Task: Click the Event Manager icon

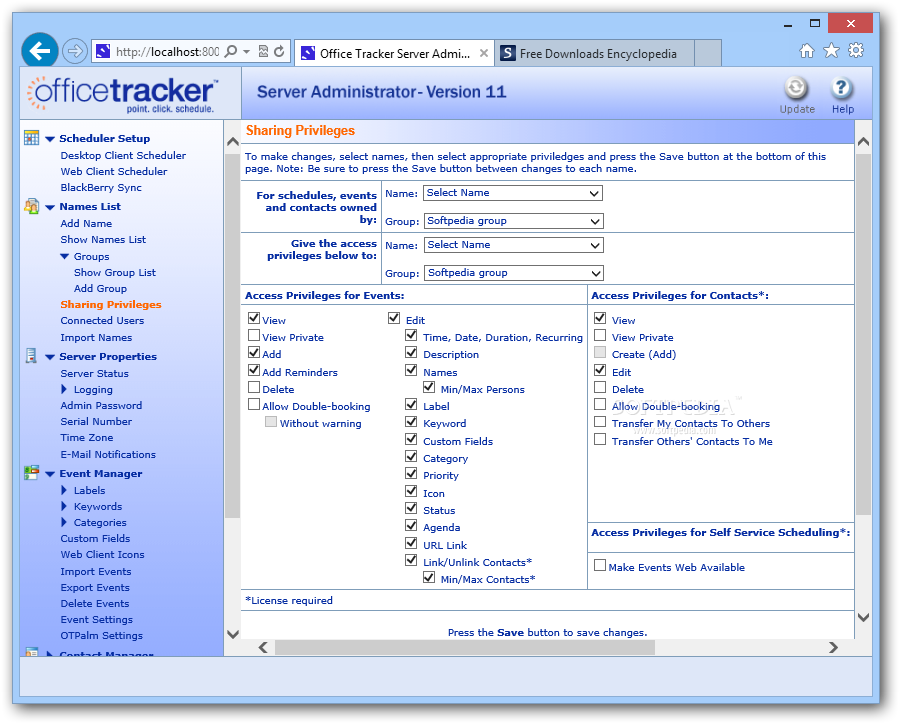Action: (32, 473)
